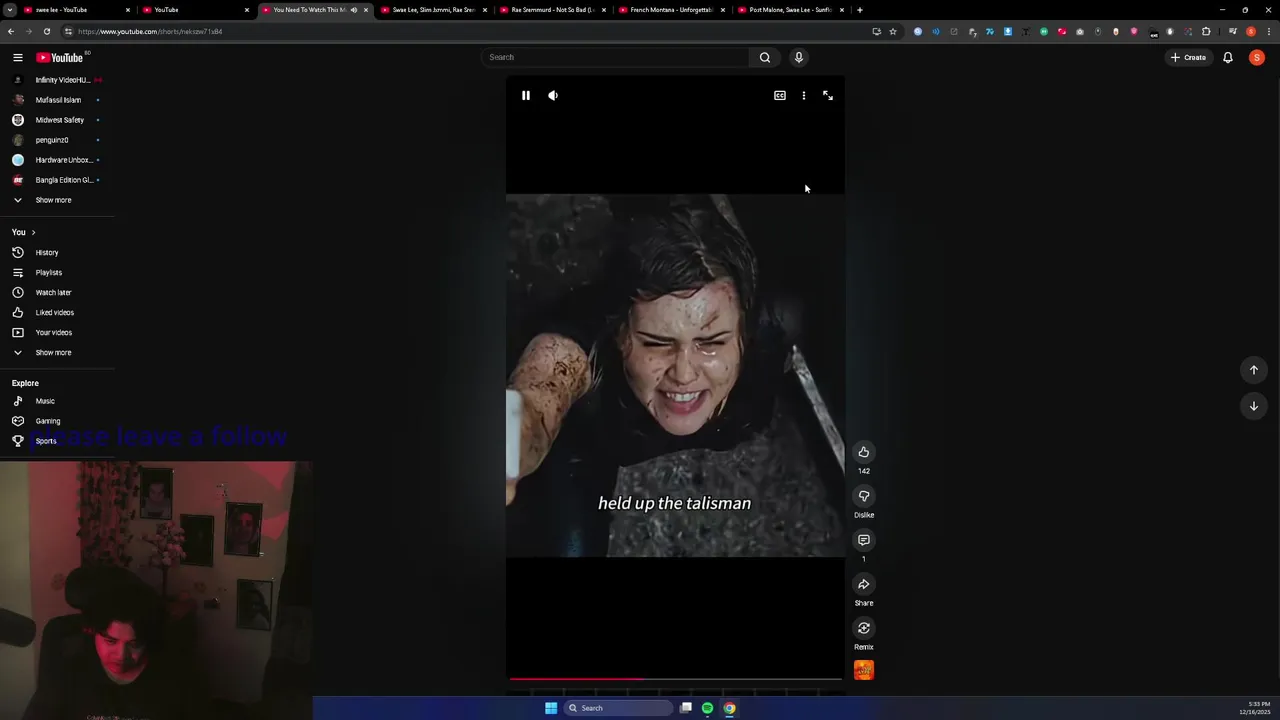Reload the current page
The width and height of the screenshot is (1280, 720).
(46, 31)
